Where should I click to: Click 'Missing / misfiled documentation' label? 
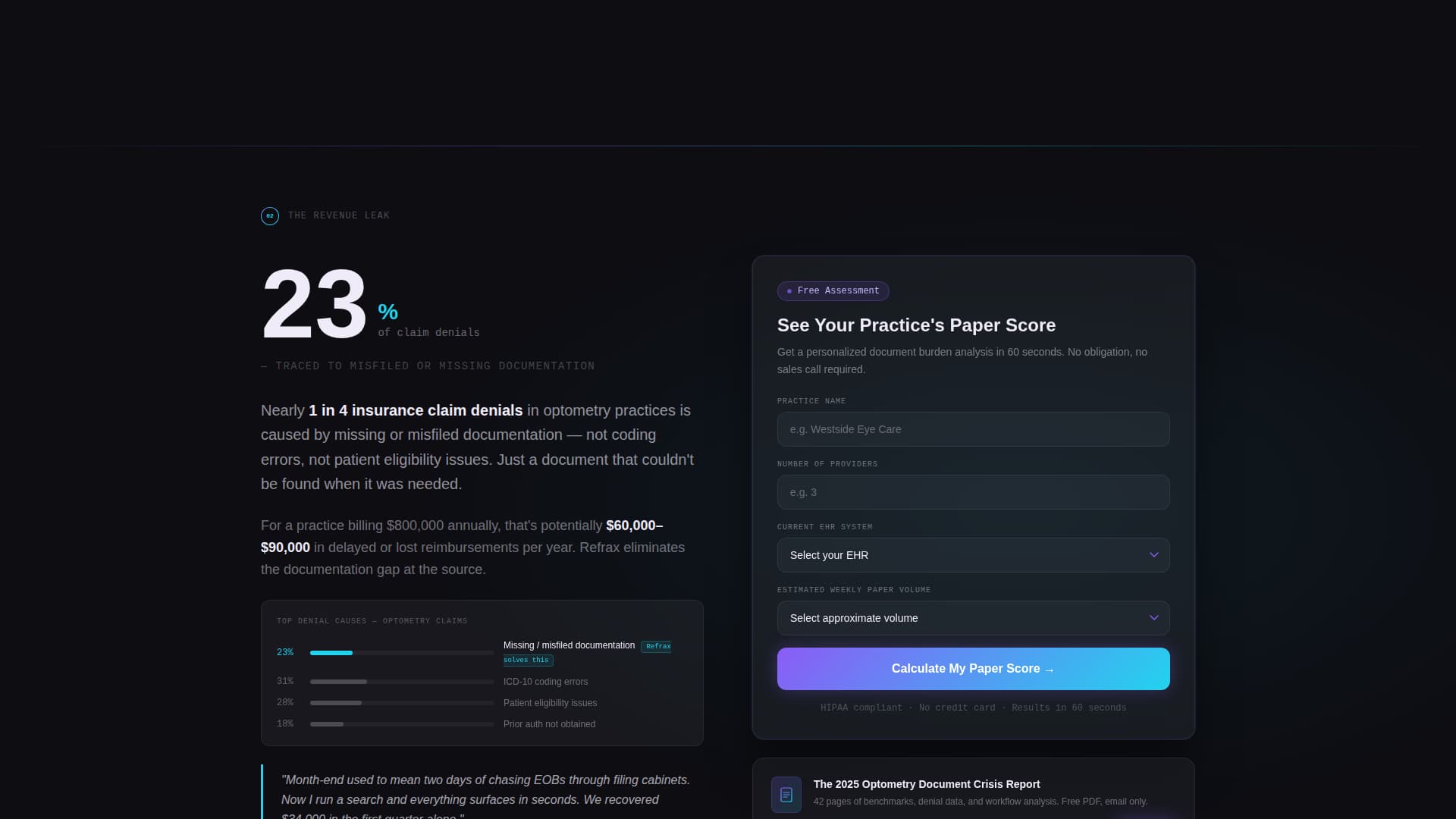tap(569, 645)
